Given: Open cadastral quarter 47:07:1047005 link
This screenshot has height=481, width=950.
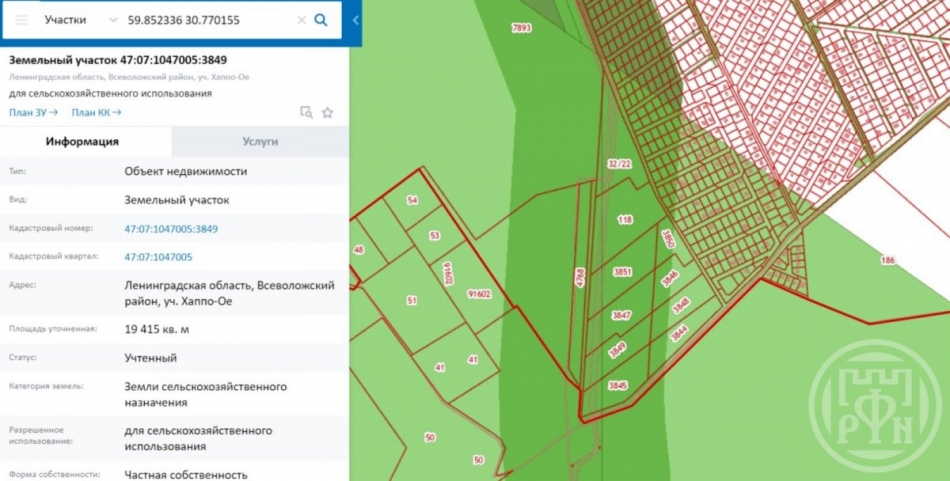Looking at the screenshot, I should click(158, 257).
